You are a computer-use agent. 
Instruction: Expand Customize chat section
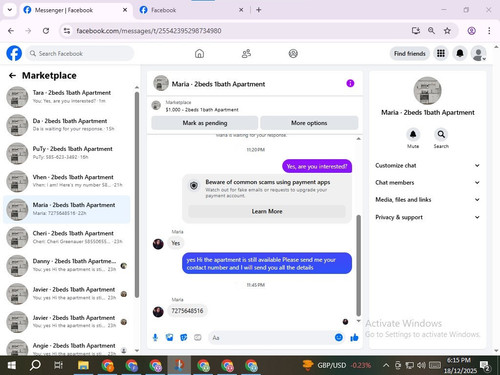[x=428, y=165]
